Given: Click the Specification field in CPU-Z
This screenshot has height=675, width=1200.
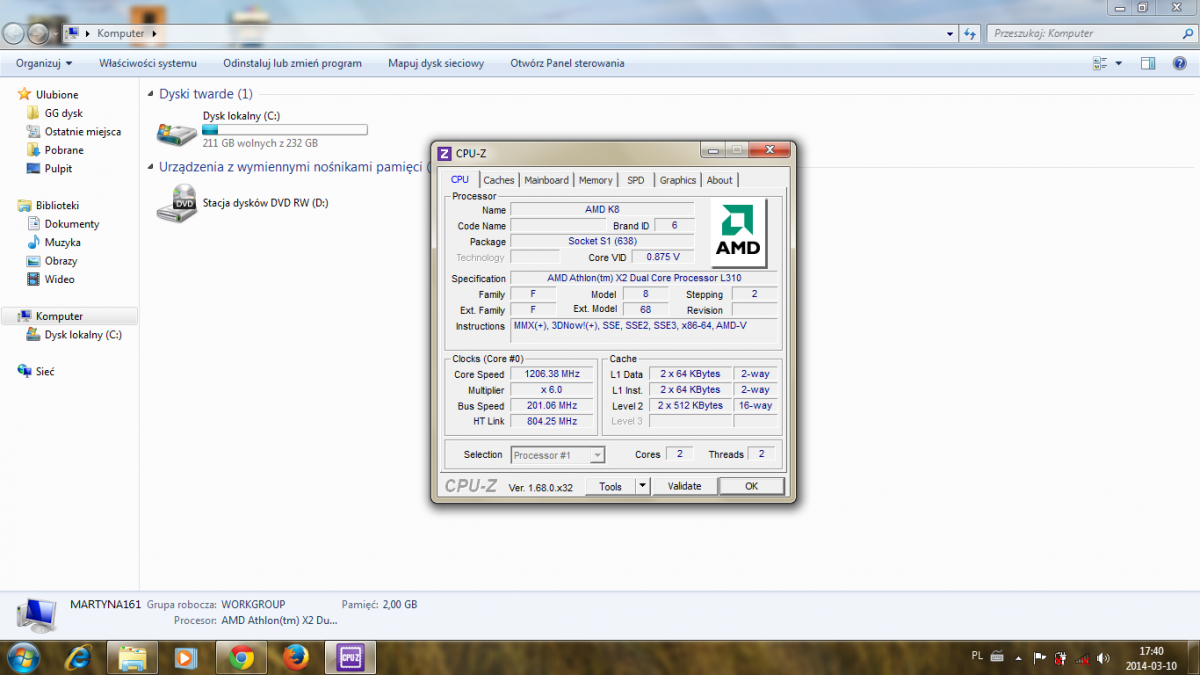Looking at the screenshot, I should coord(644,278).
